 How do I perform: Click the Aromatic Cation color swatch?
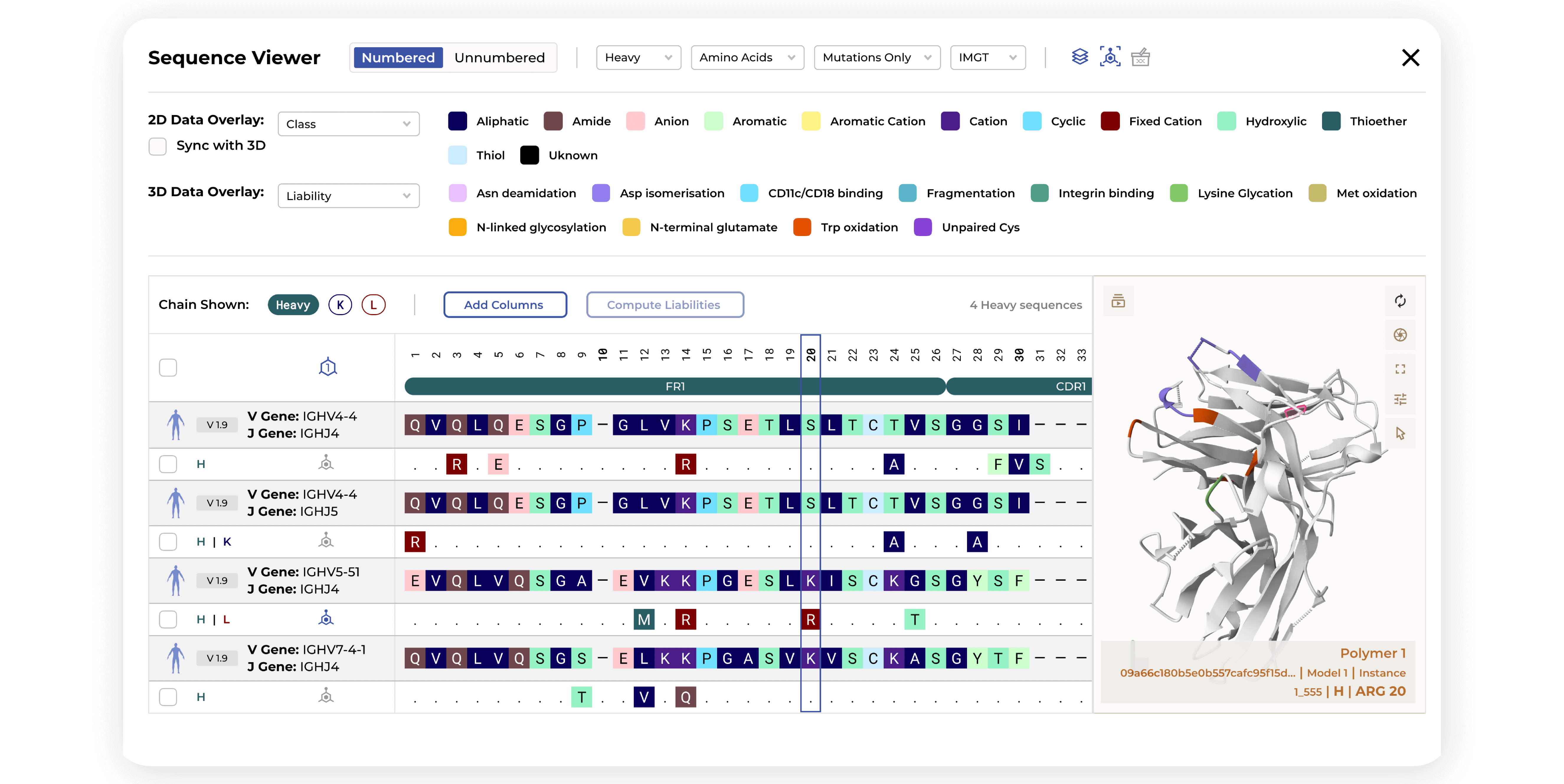click(x=811, y=122)
